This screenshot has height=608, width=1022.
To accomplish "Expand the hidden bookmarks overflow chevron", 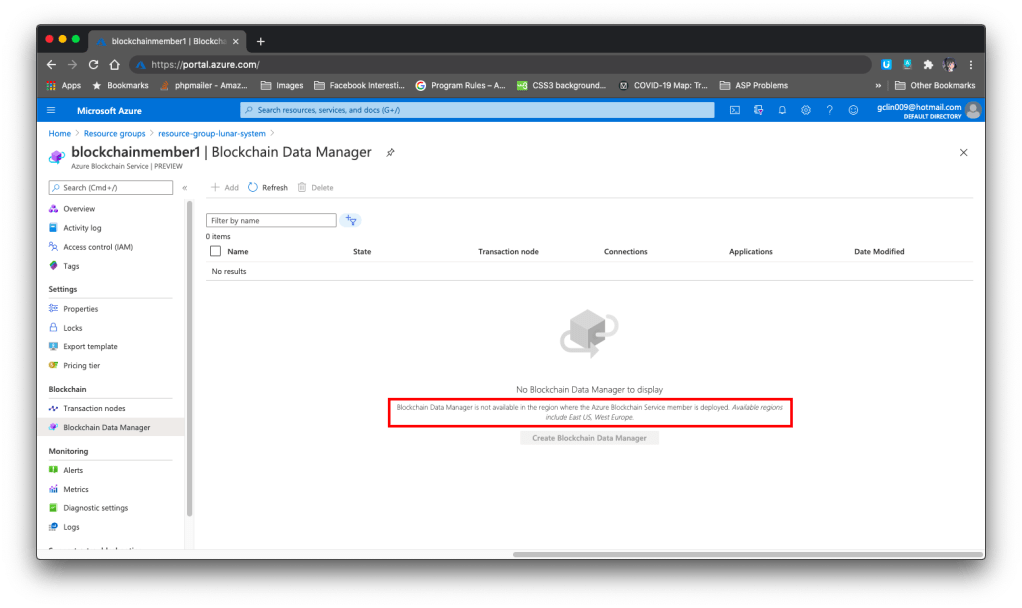I will click(x=878, y=85).
